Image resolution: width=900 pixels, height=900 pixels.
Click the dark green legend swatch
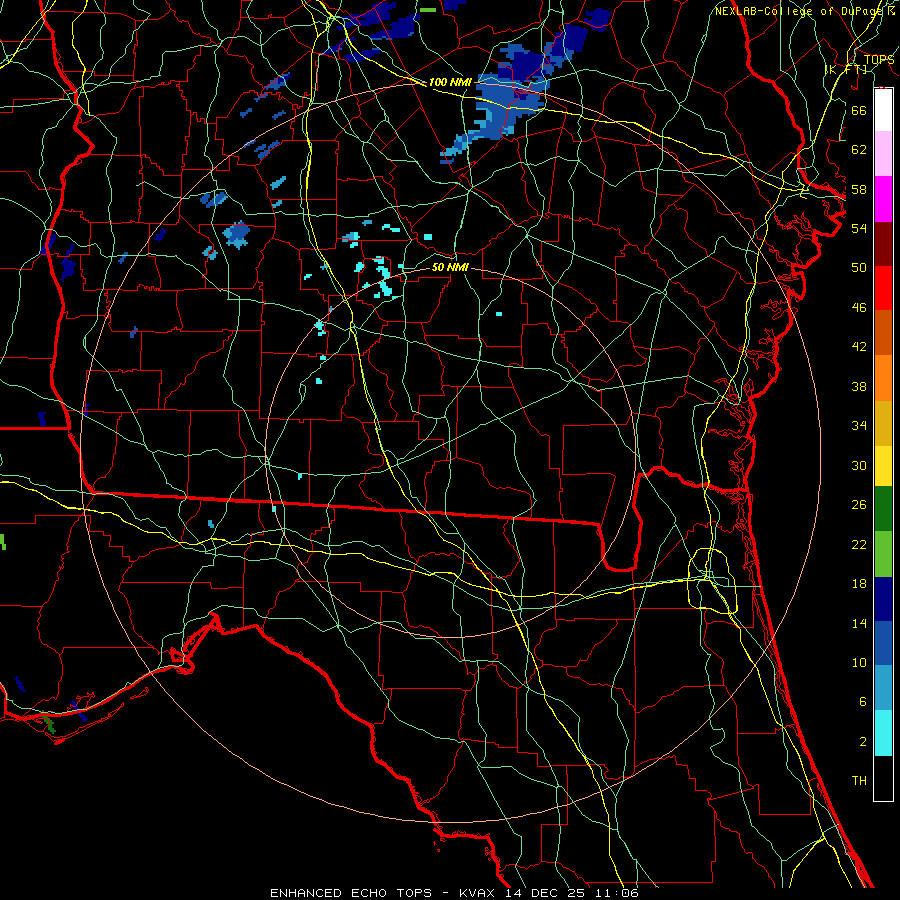click(x=883, y=509)
